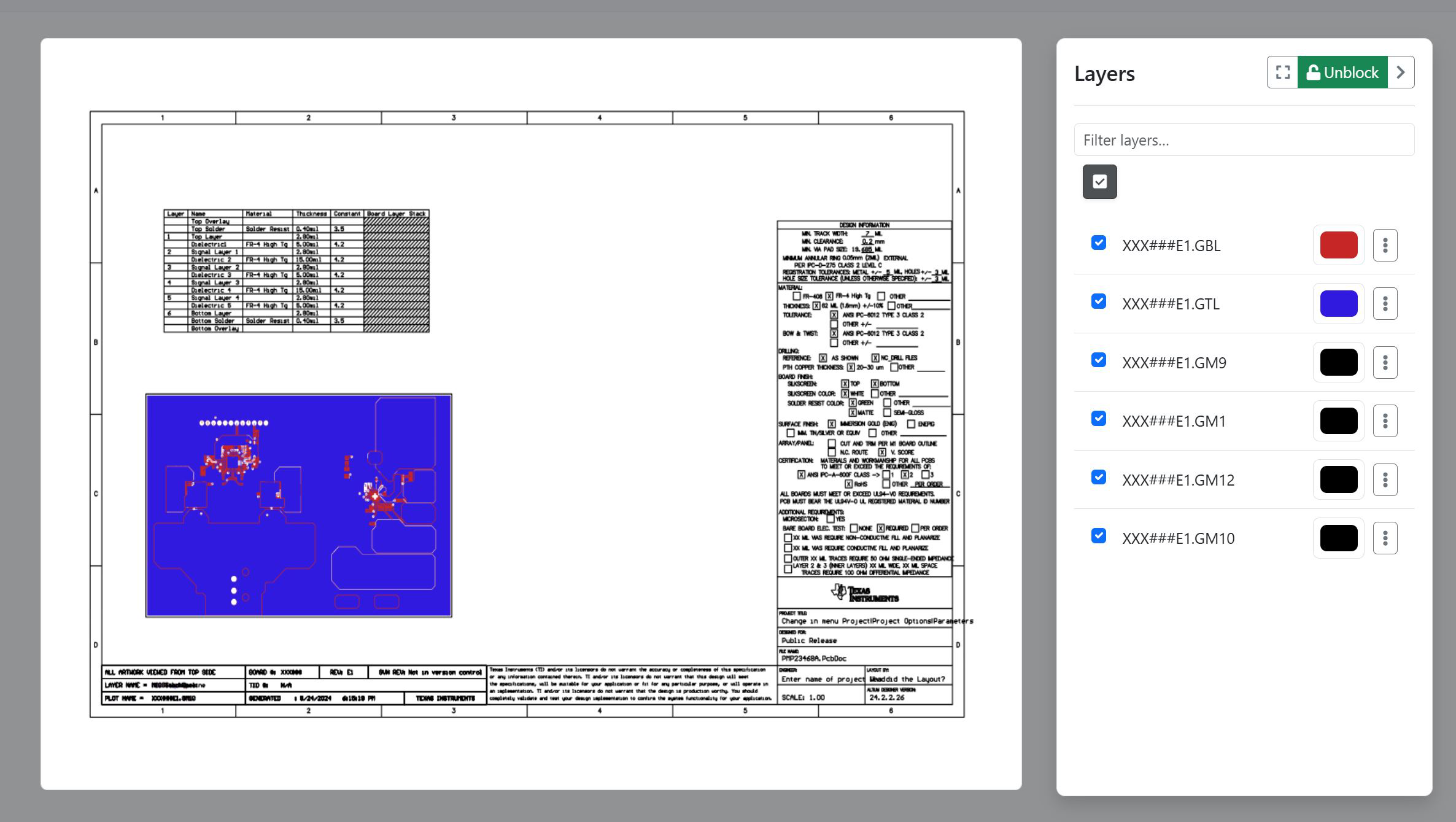Change the black GM10 layer color
Image resolution: width=1456 pixels, height=822 pixels.
pos(1338,538)
